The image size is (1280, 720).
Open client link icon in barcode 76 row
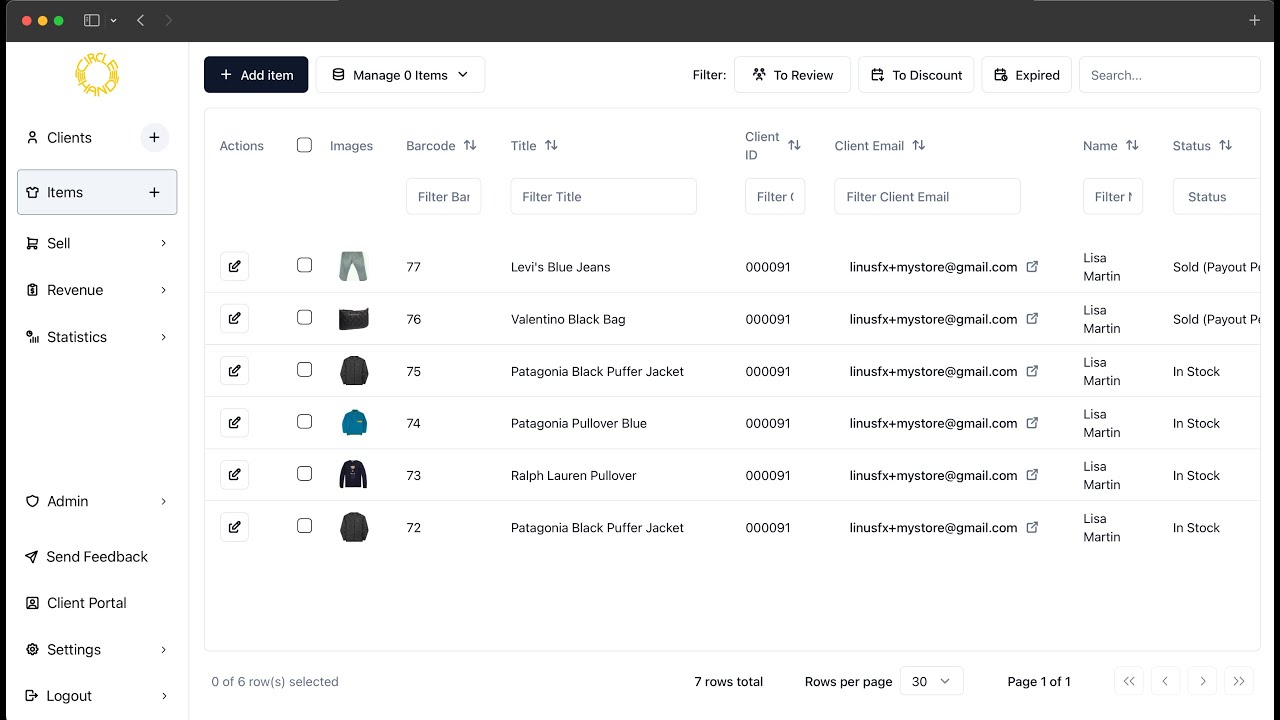[x=1033, y=319]
